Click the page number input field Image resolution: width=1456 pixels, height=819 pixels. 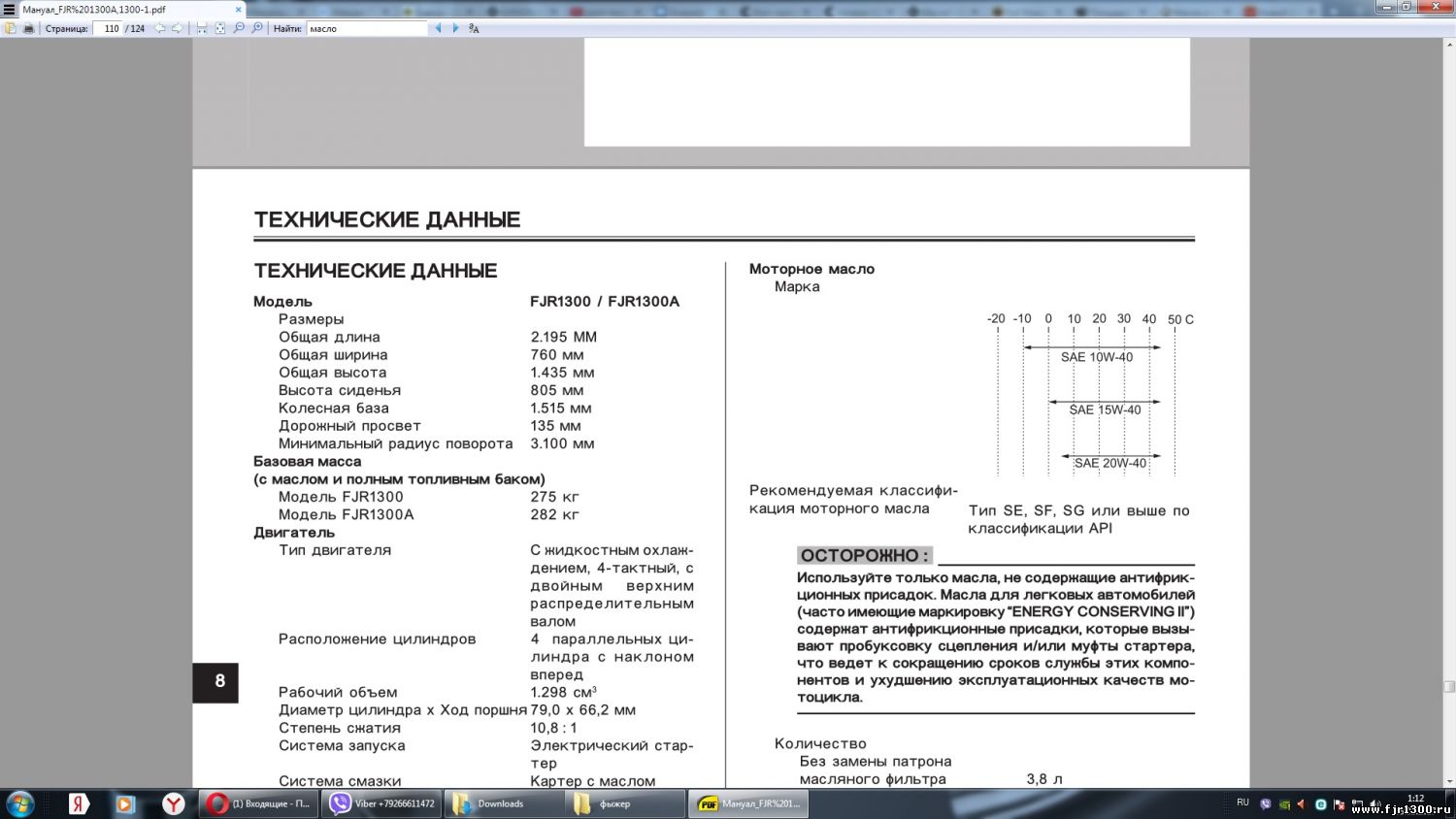[108, 28]
